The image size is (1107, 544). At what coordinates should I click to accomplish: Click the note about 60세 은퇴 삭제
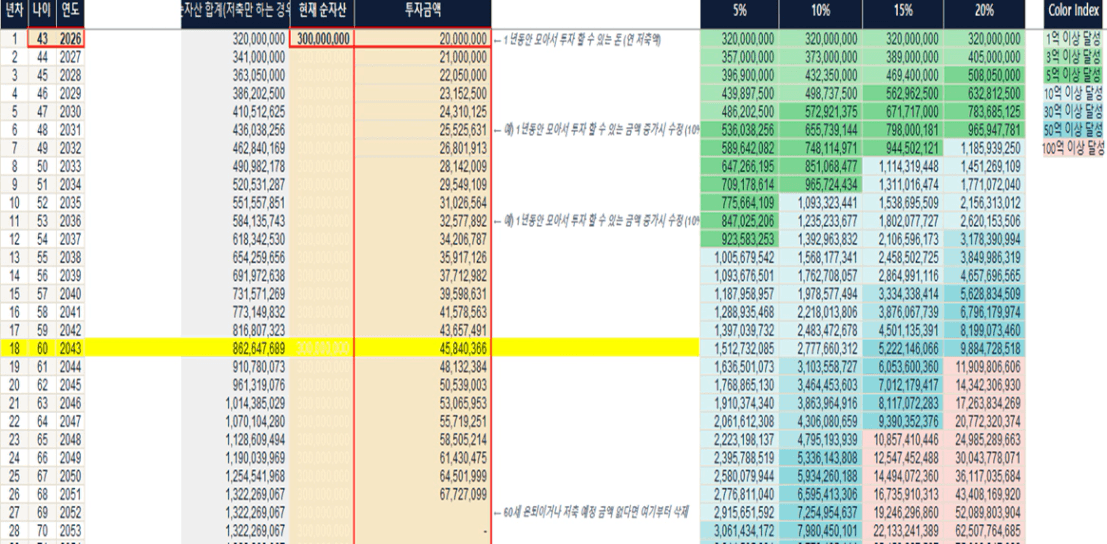(591, 511)
